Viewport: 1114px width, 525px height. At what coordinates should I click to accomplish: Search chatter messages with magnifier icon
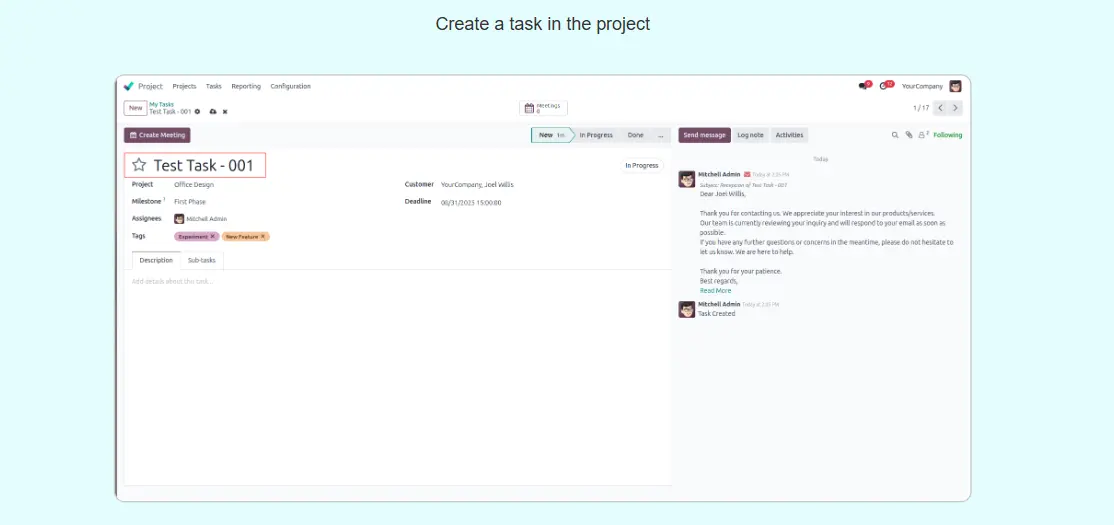coord(895,135)
